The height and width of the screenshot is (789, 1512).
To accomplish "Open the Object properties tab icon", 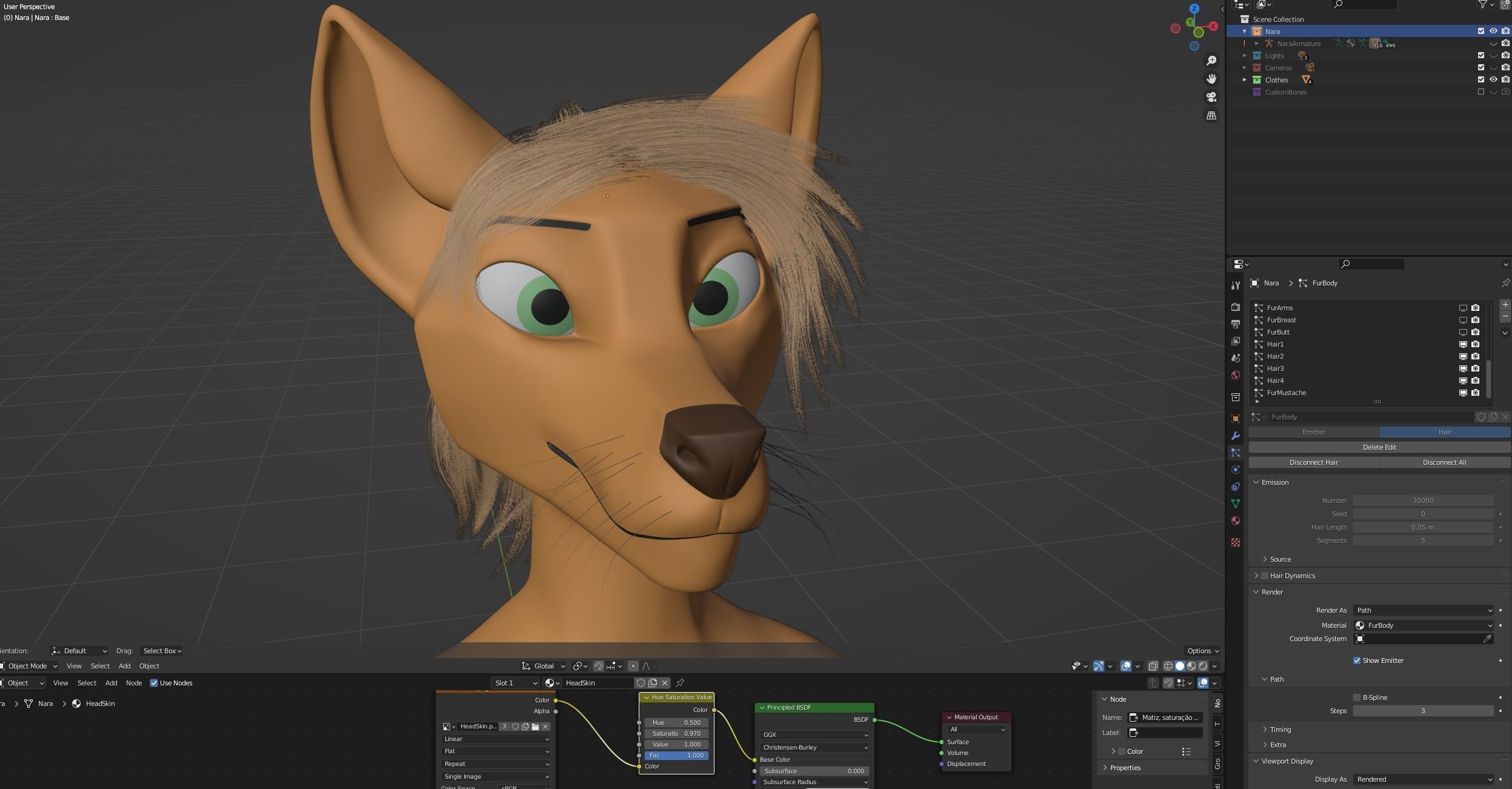I will tap(1236, 419).
